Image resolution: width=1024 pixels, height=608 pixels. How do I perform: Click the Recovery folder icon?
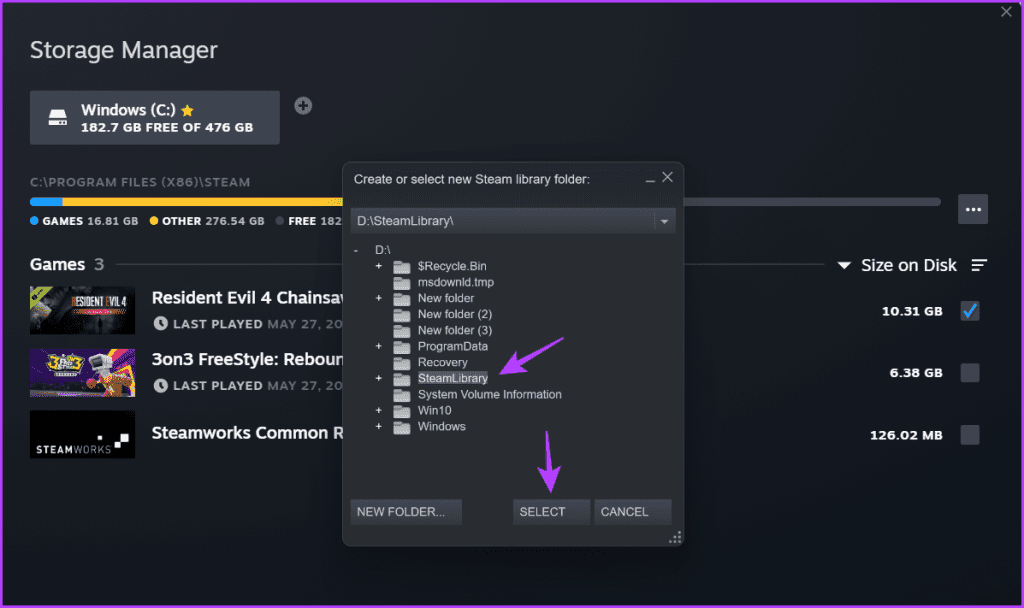[x=402, y=363]
